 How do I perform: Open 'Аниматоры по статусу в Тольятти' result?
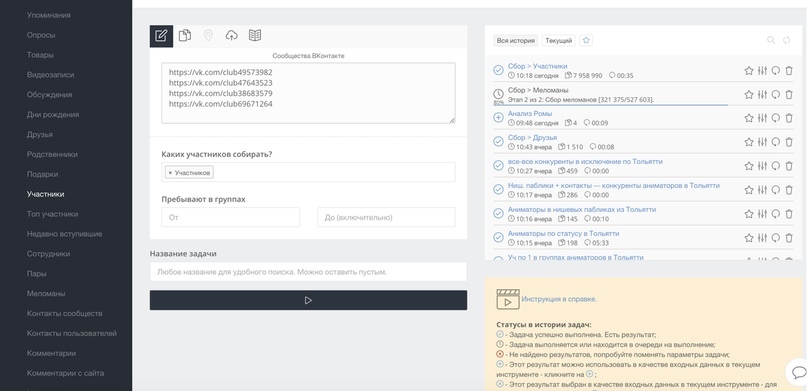coord(564,234)
